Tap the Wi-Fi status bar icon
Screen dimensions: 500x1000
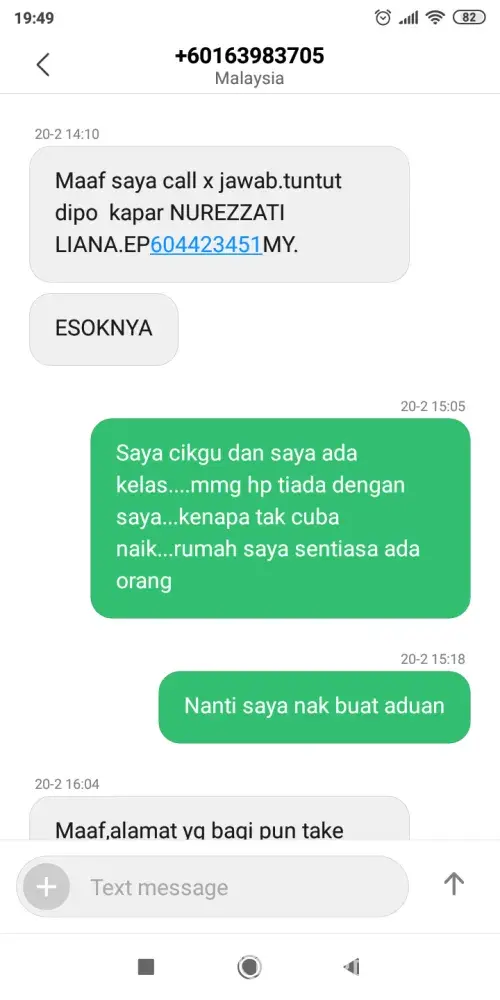pos(436,18)
